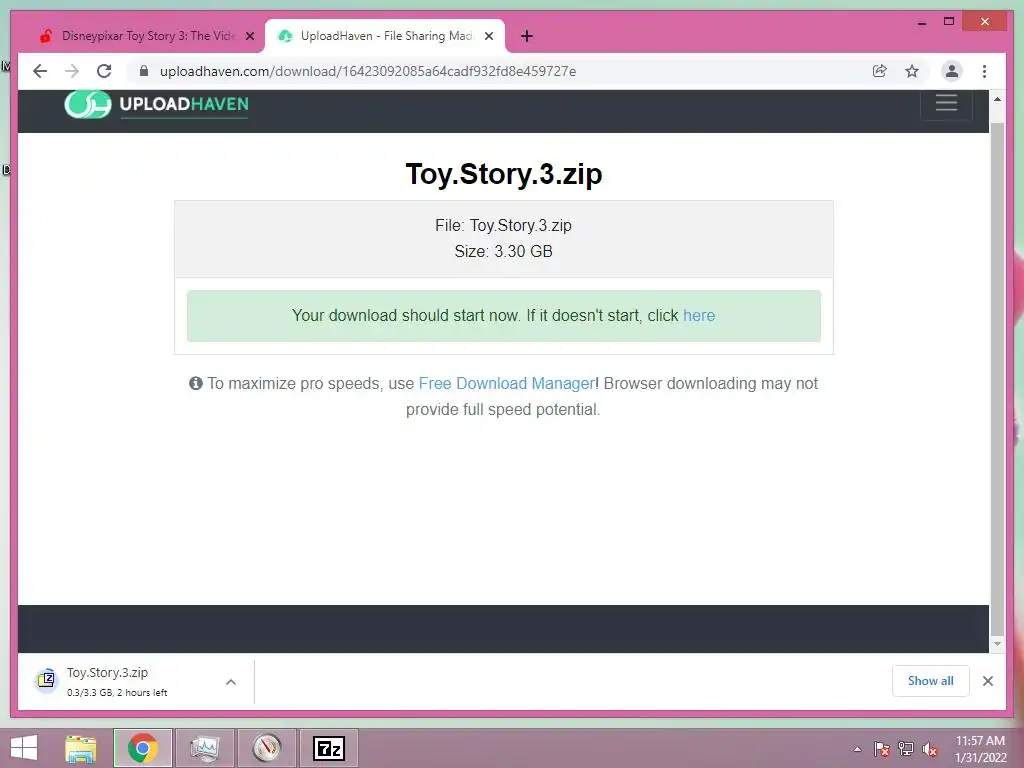Click the UploadHaven logo
Viewport: 1024px width, 768px height.
point(157,104)
